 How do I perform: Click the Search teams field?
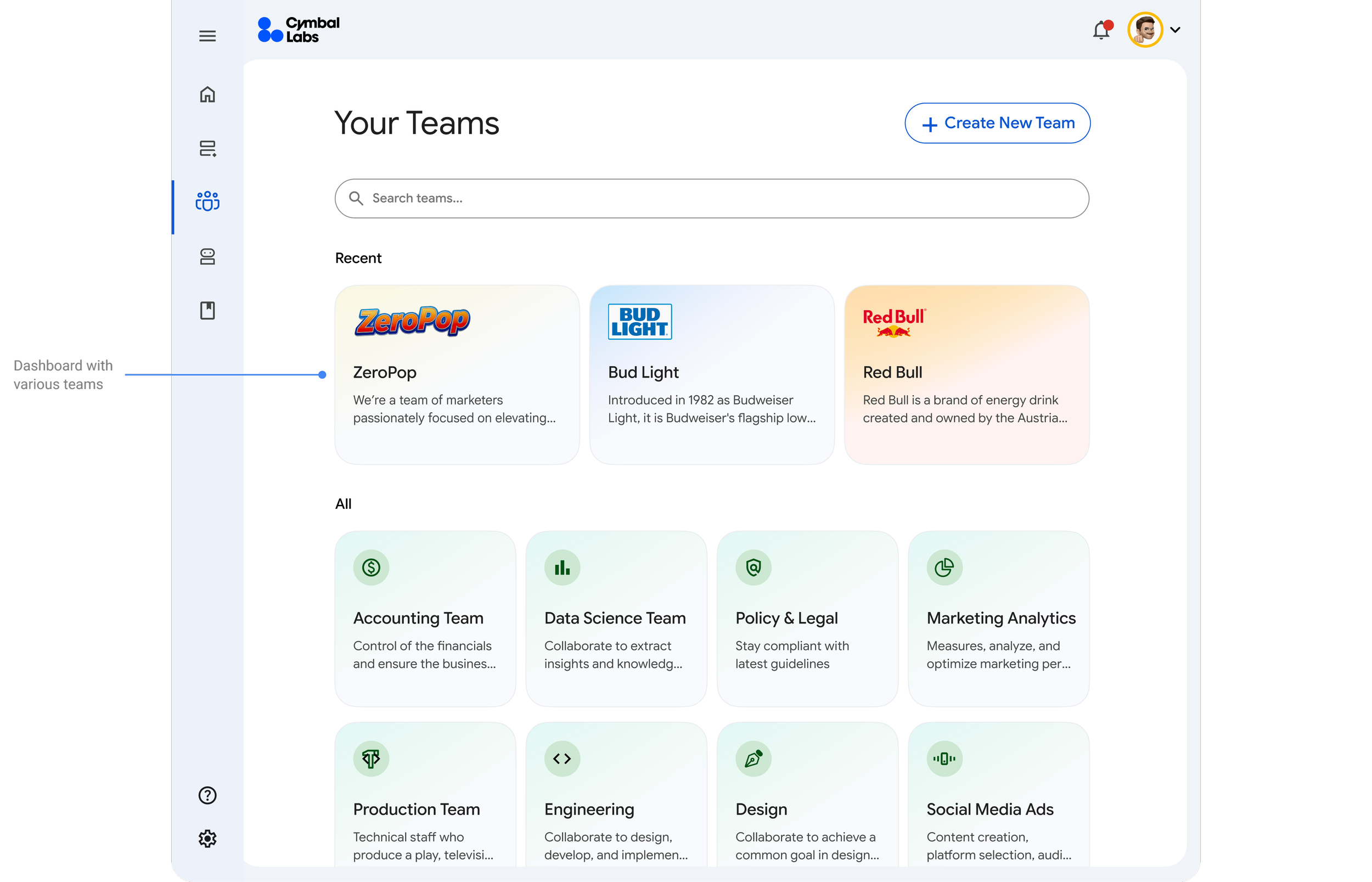coord(712,198)
